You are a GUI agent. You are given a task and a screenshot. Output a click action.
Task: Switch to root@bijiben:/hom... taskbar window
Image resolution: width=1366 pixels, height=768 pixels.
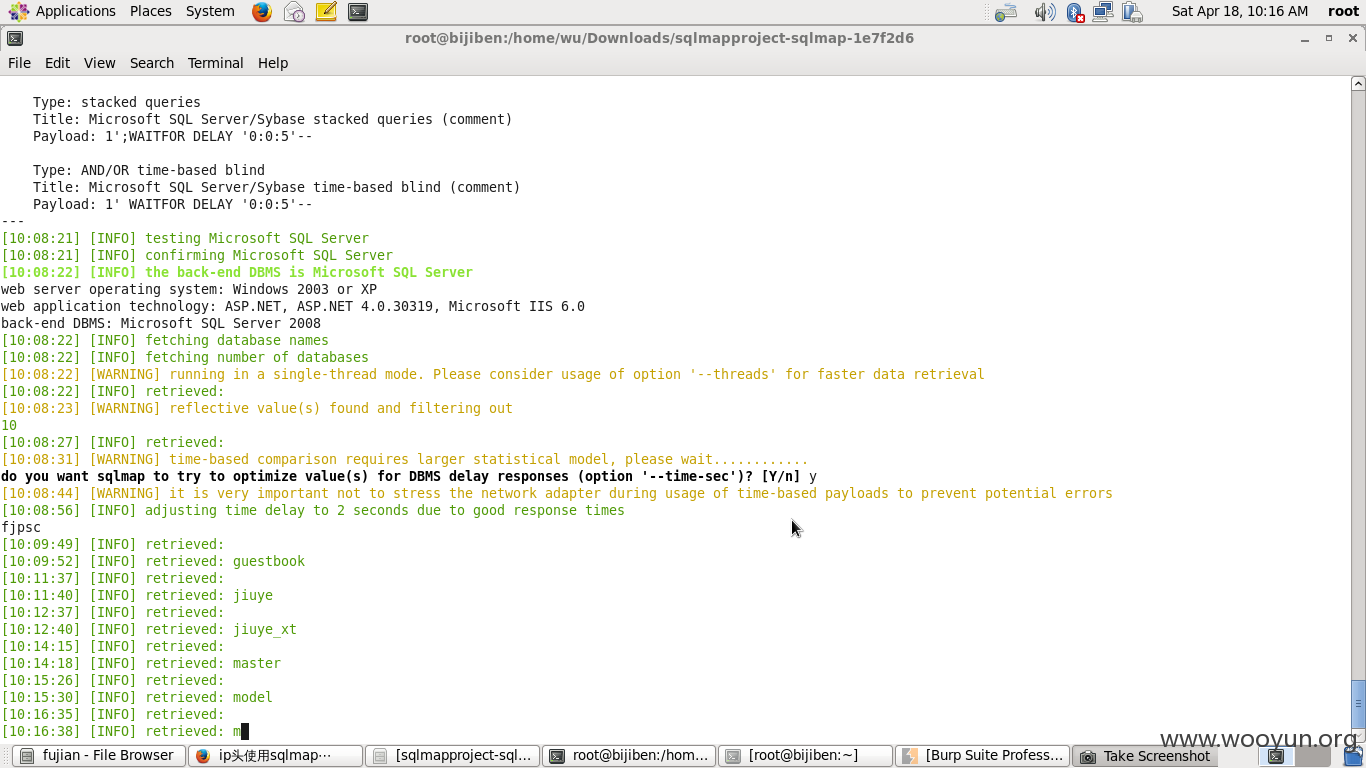pos(629,756)
